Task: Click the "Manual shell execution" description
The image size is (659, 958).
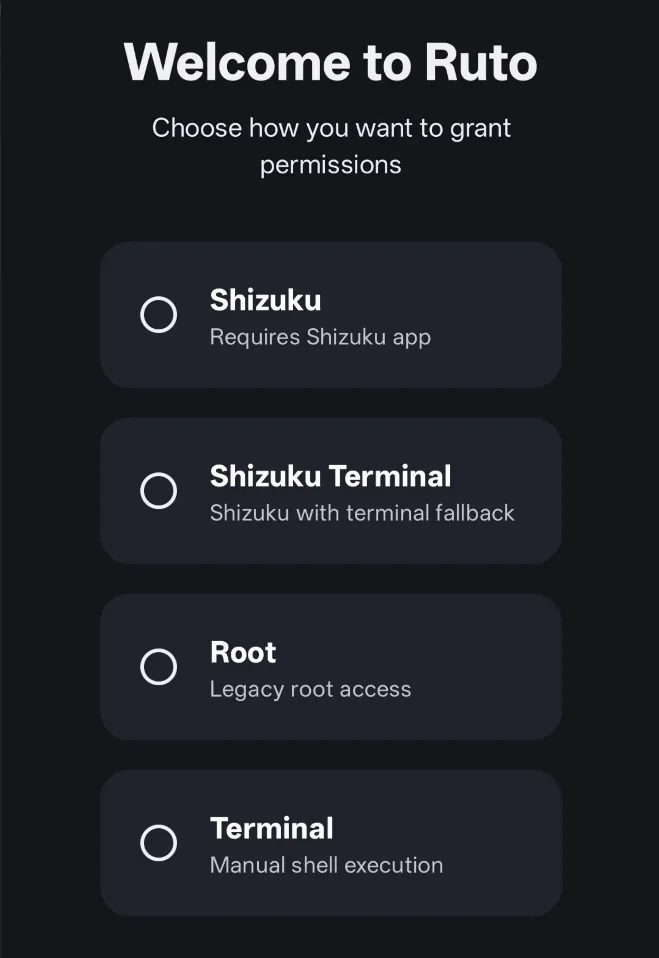Action: tap(326, 865)
